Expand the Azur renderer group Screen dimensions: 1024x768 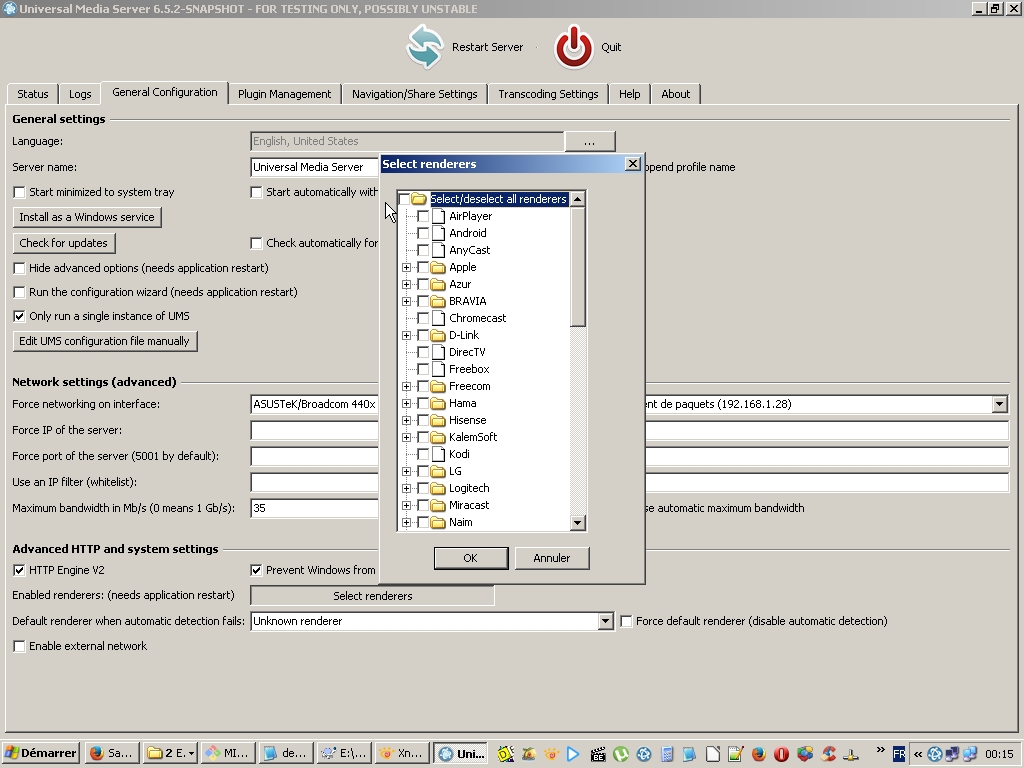point(406,284)
